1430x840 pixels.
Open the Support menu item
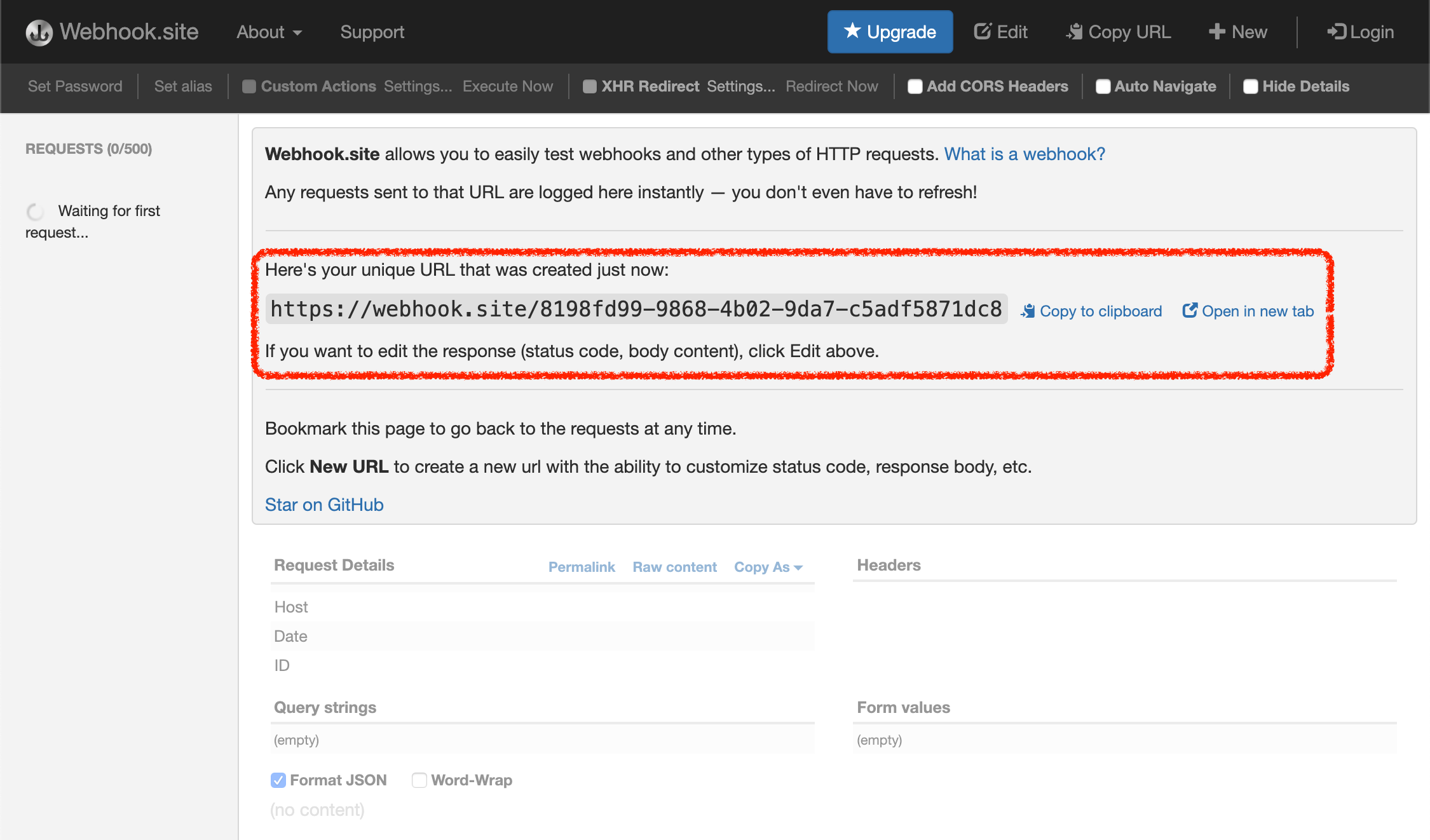pyautogui.click(x=372, y=32)
